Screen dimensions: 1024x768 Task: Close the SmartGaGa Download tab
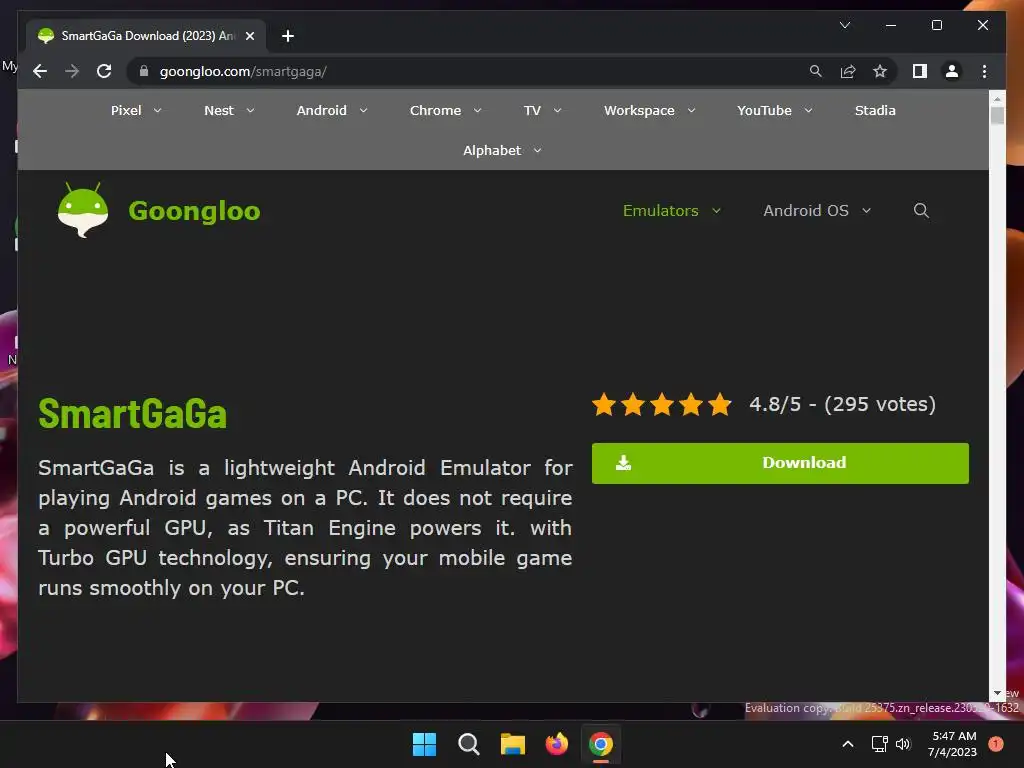tap(249, 36)
